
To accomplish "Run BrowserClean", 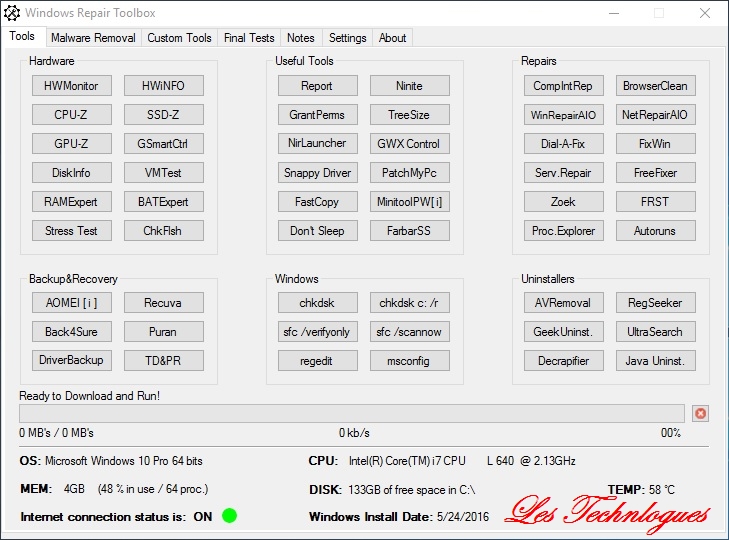I will point(656,86).
